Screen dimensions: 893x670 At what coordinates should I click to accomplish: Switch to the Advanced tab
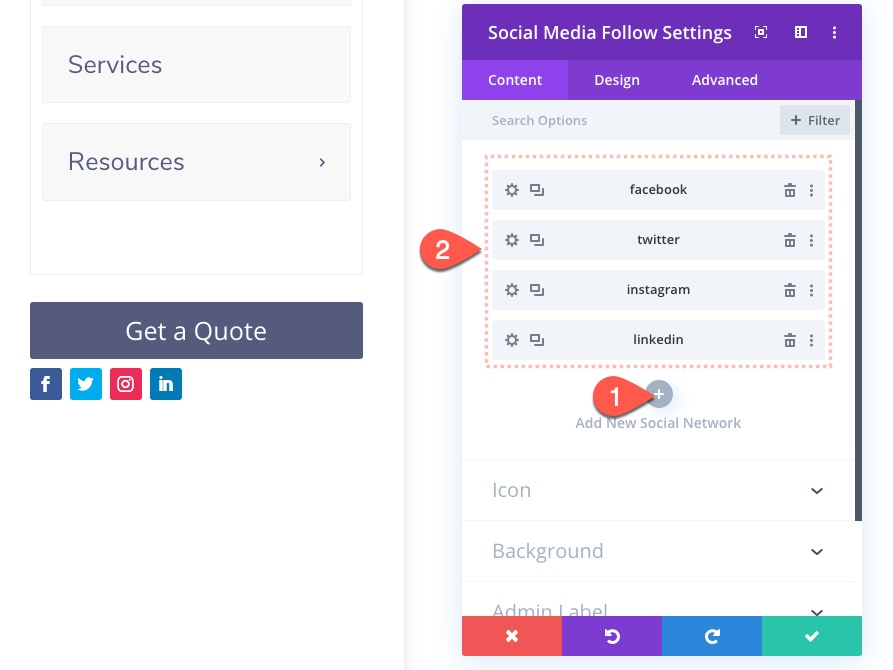click(x=724, y=80)
